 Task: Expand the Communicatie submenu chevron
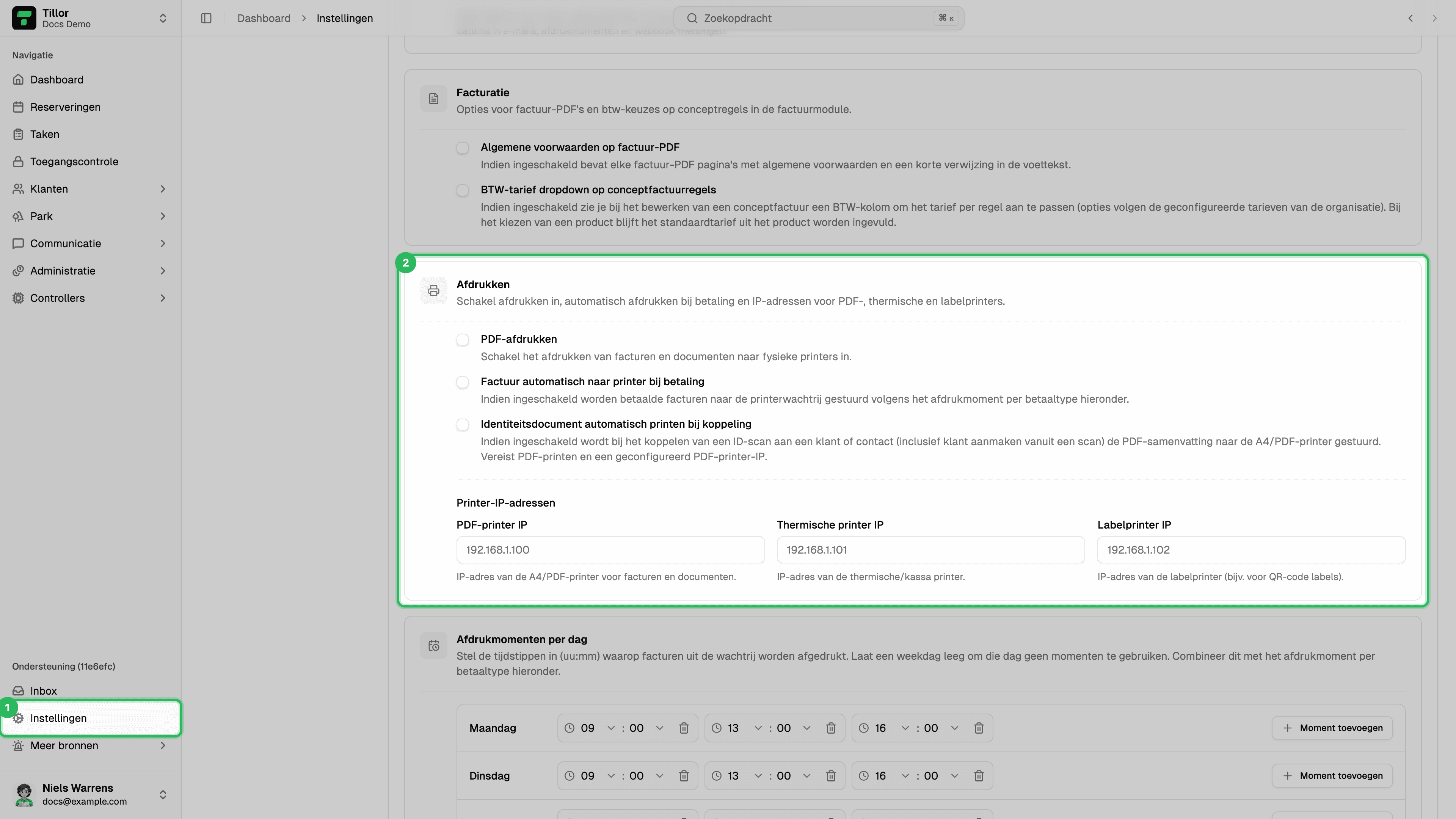pos(163,243)
